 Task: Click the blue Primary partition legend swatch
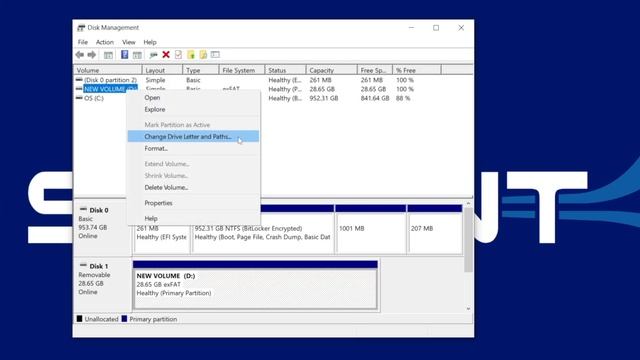pos(124,319)
